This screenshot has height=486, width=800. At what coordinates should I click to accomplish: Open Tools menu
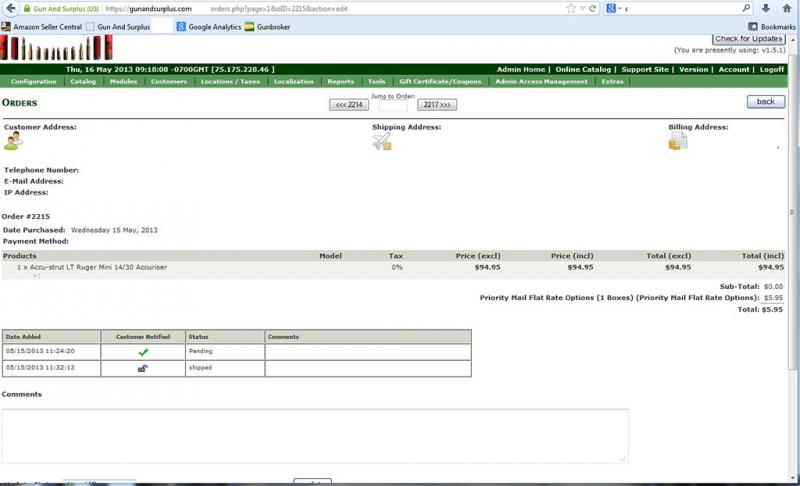[377, 82]
